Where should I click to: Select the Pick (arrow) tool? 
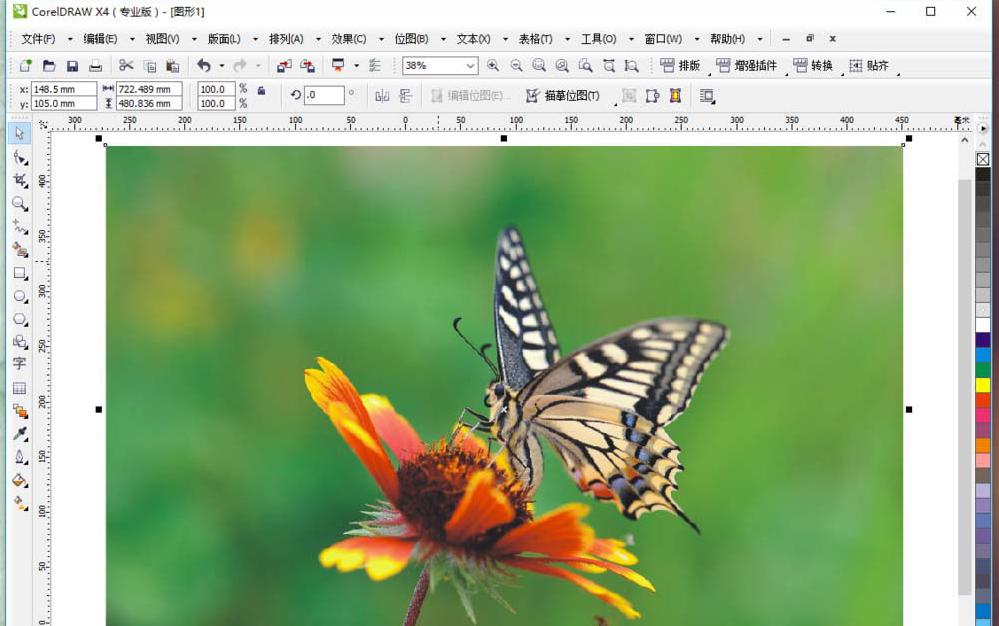[x=19, y=133]
